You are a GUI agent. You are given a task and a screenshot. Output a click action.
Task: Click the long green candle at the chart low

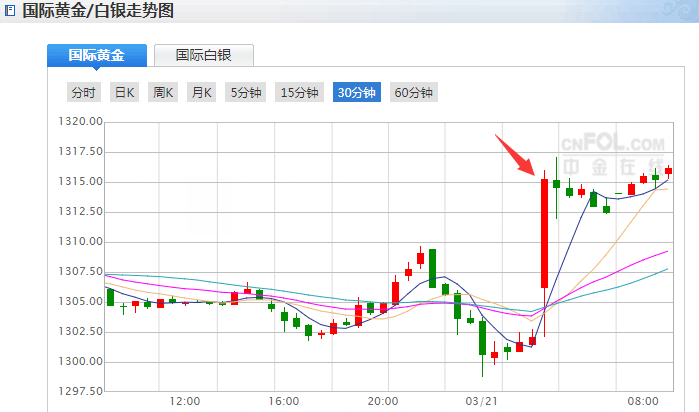coord(482,338)
